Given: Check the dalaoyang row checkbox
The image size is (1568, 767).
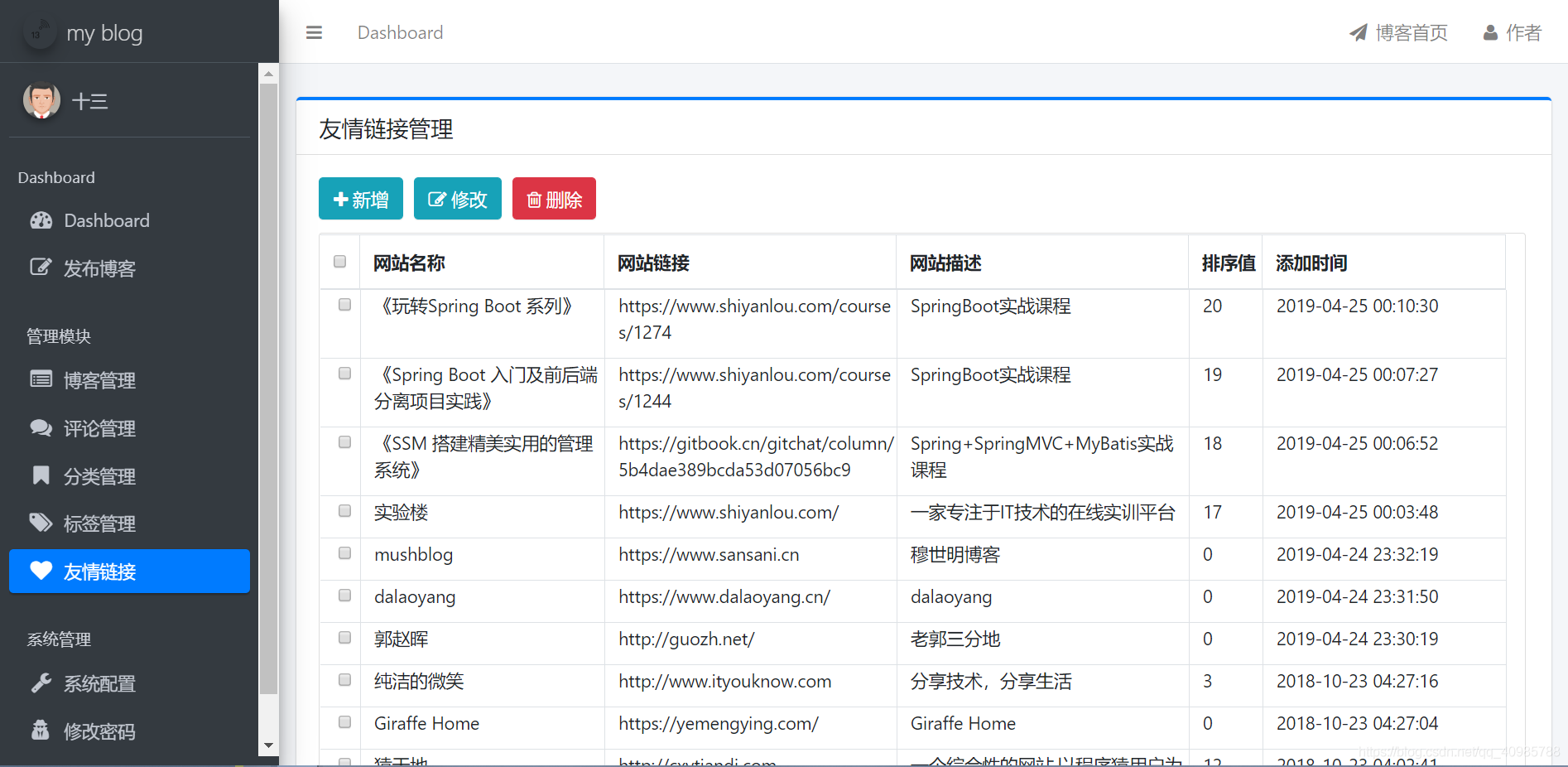Looking at the screenshot, I should [x=344, y=596].
